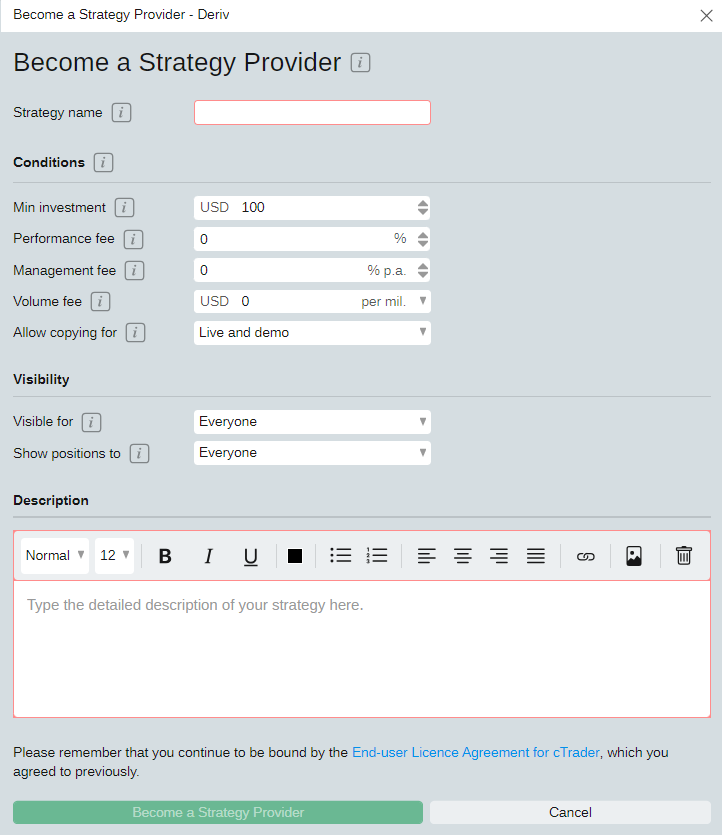Open the "Show positions to" dropdown
The width and height of the screenshot is (722, 835).
click(312, 453)
